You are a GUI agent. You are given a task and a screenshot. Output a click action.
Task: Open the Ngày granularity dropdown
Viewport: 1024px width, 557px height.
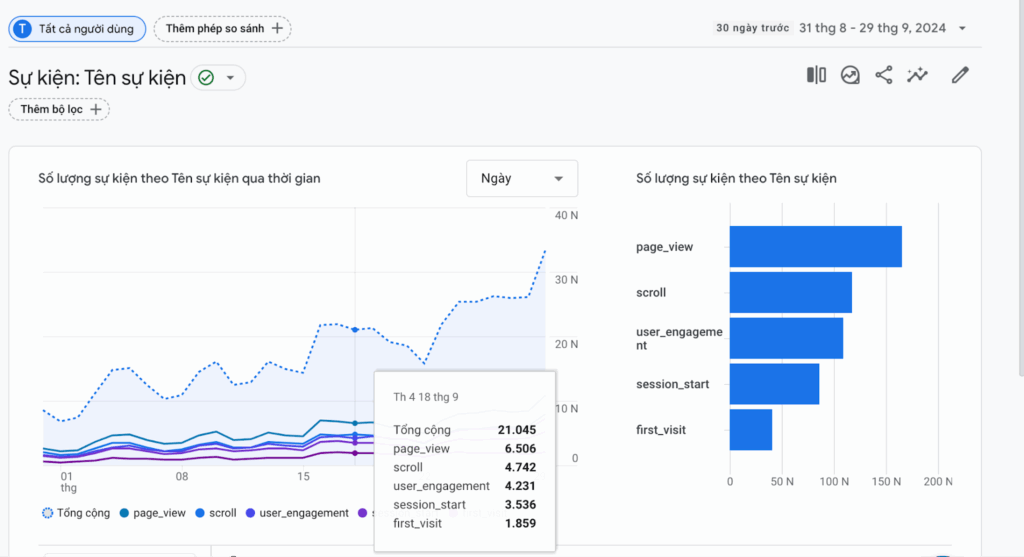pyautogui.click(x=521, y=178)
